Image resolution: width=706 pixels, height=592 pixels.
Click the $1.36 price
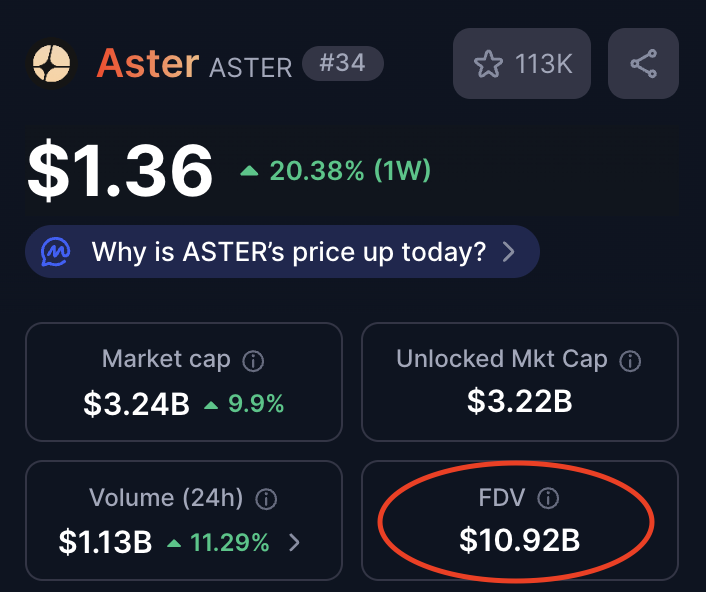click(x=120, y=170)
